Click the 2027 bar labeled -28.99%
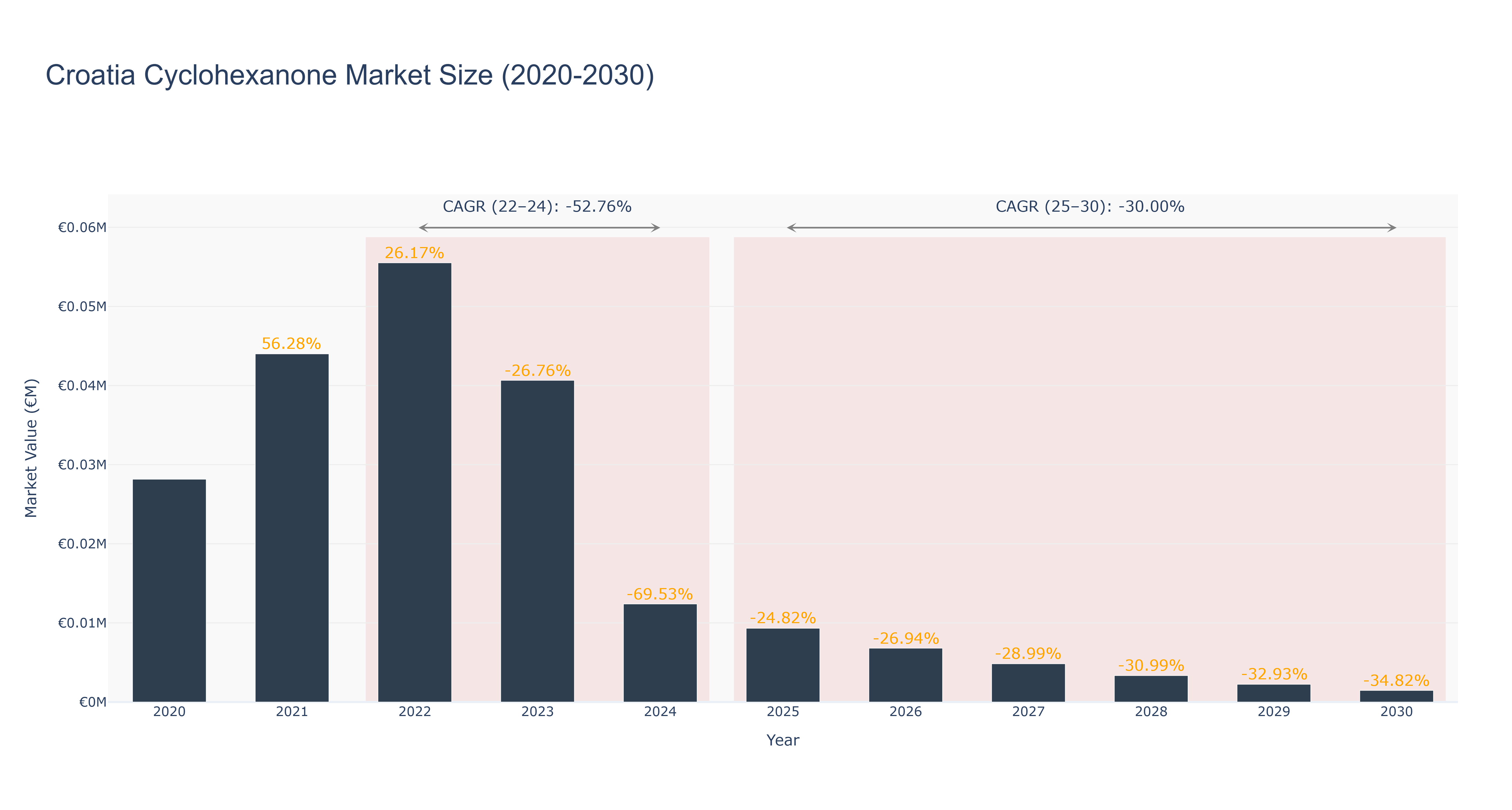Viewport: 1512px width, 810px height. [x=1028, y=683]
